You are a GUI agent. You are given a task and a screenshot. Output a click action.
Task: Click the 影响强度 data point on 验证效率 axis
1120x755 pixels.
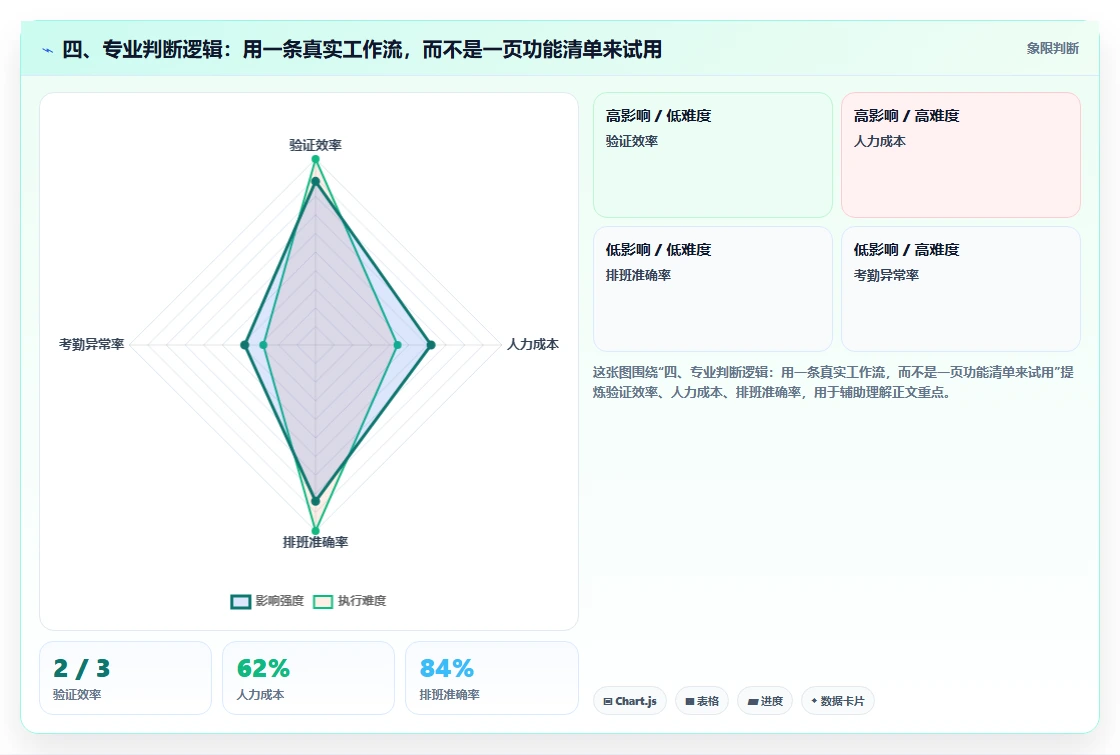pyautogui.click(x=315, y=181)
